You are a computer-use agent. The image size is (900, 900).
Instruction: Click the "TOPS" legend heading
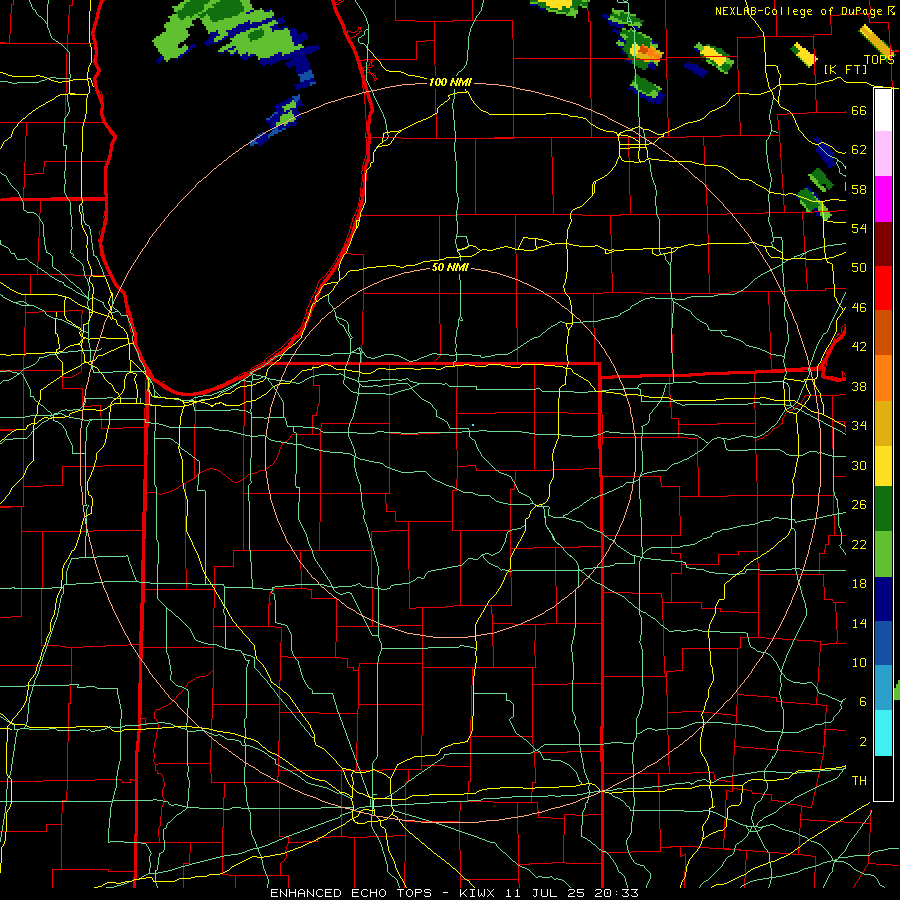pos(879,59)
